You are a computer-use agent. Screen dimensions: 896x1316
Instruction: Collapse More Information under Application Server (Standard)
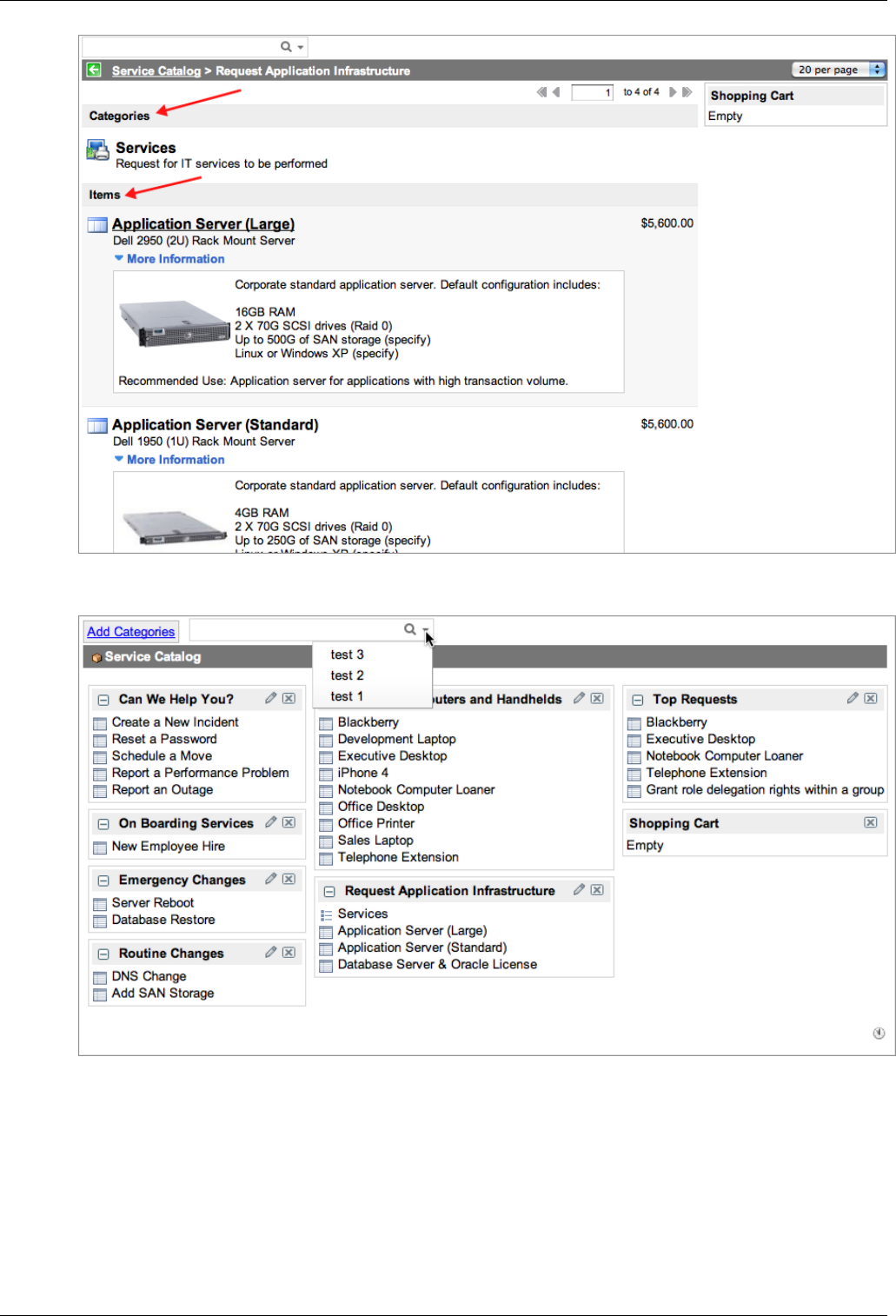(x=169, y=460)
